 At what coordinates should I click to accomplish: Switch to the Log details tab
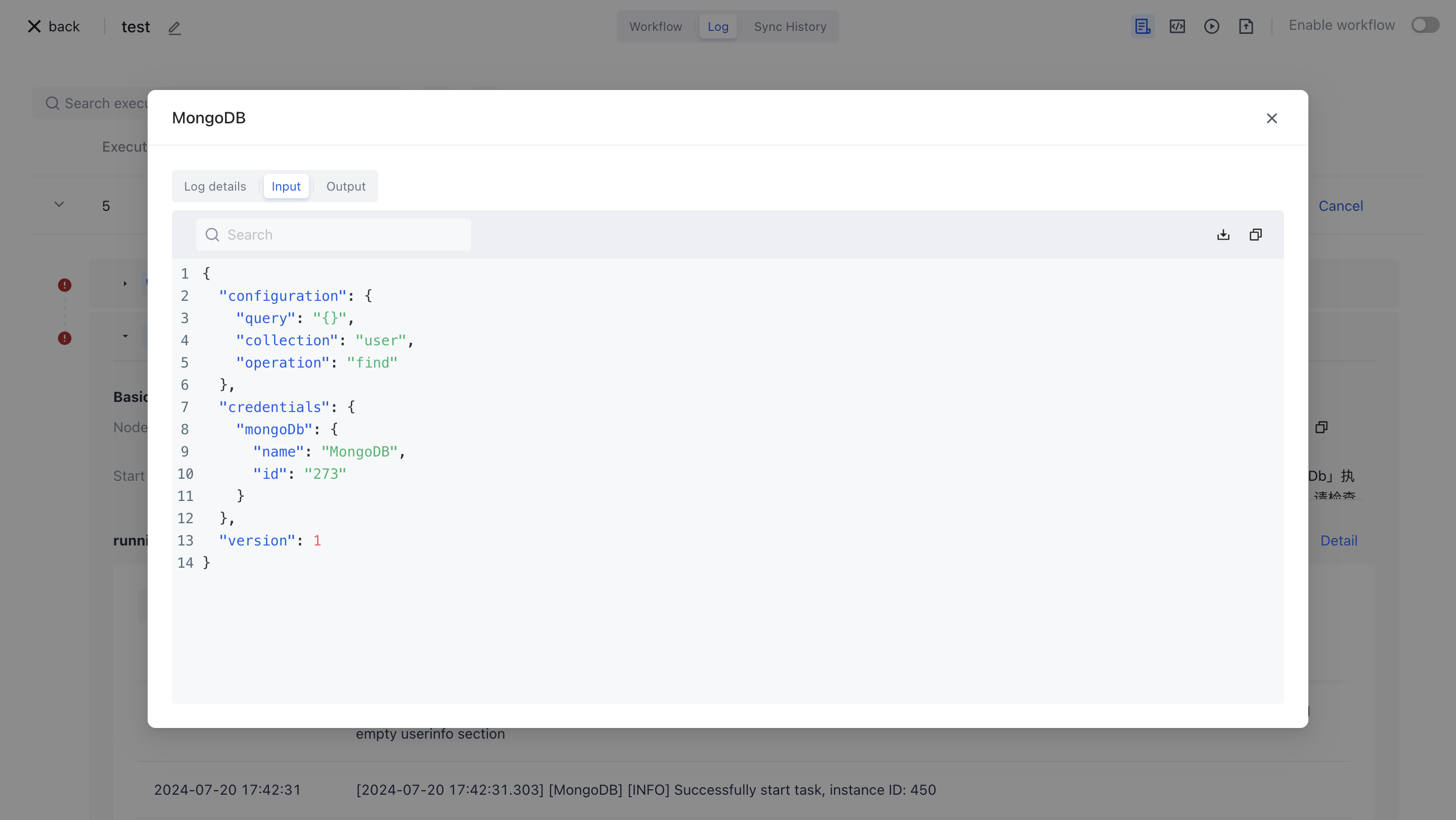(215, 187)
